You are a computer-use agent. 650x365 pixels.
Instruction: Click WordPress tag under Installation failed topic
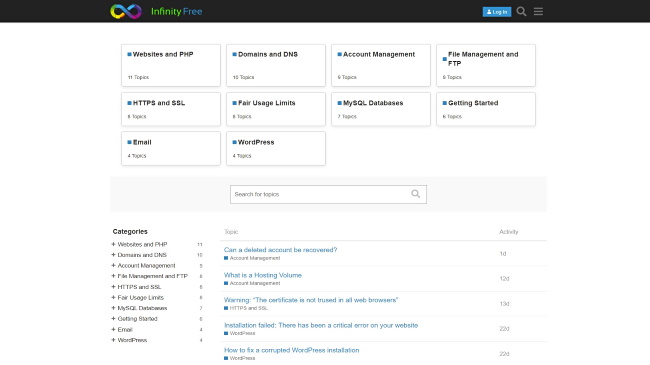[240, 333]
